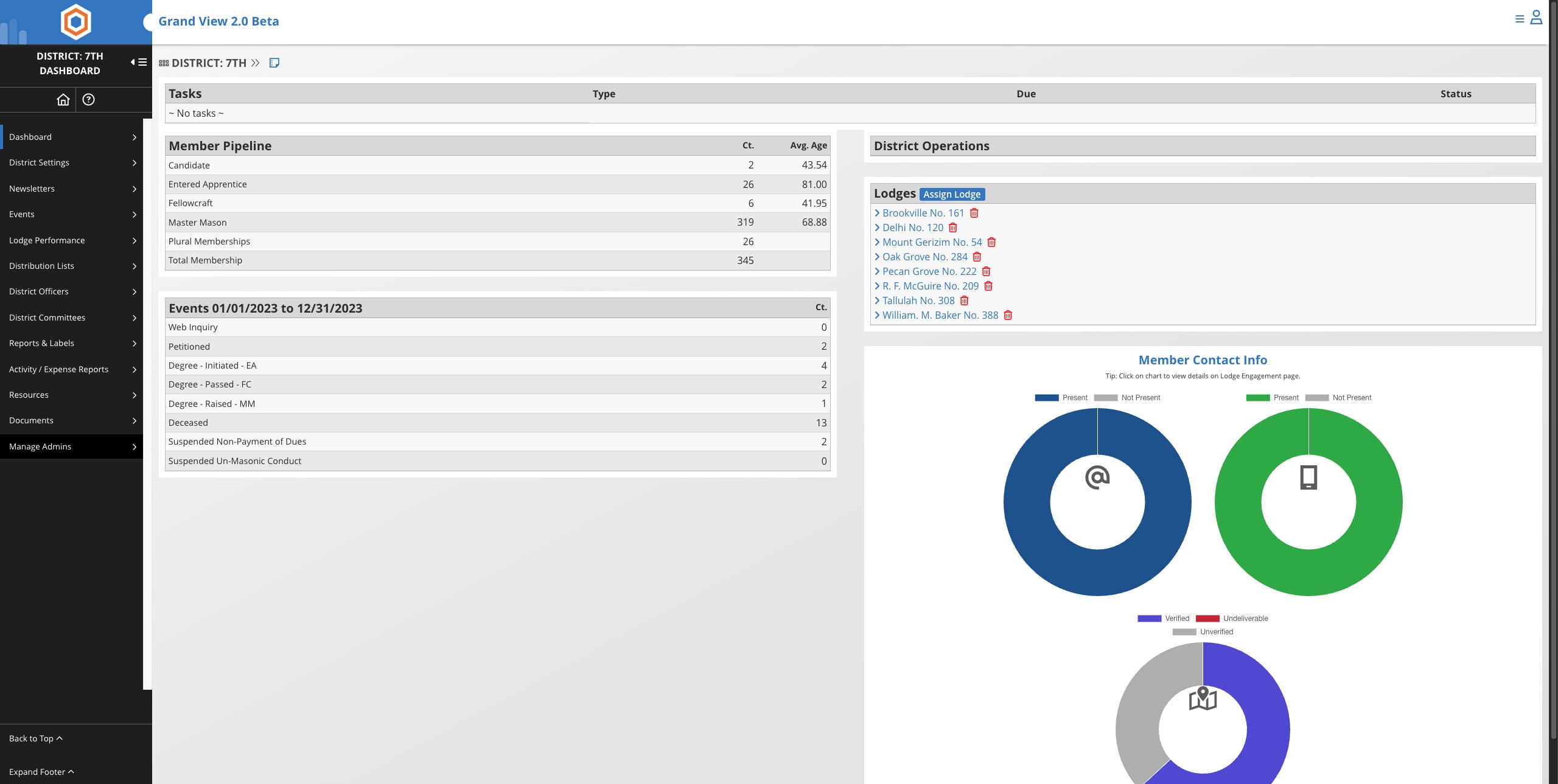Delete Tallulah No. 308 trash icon

[964, 300]
